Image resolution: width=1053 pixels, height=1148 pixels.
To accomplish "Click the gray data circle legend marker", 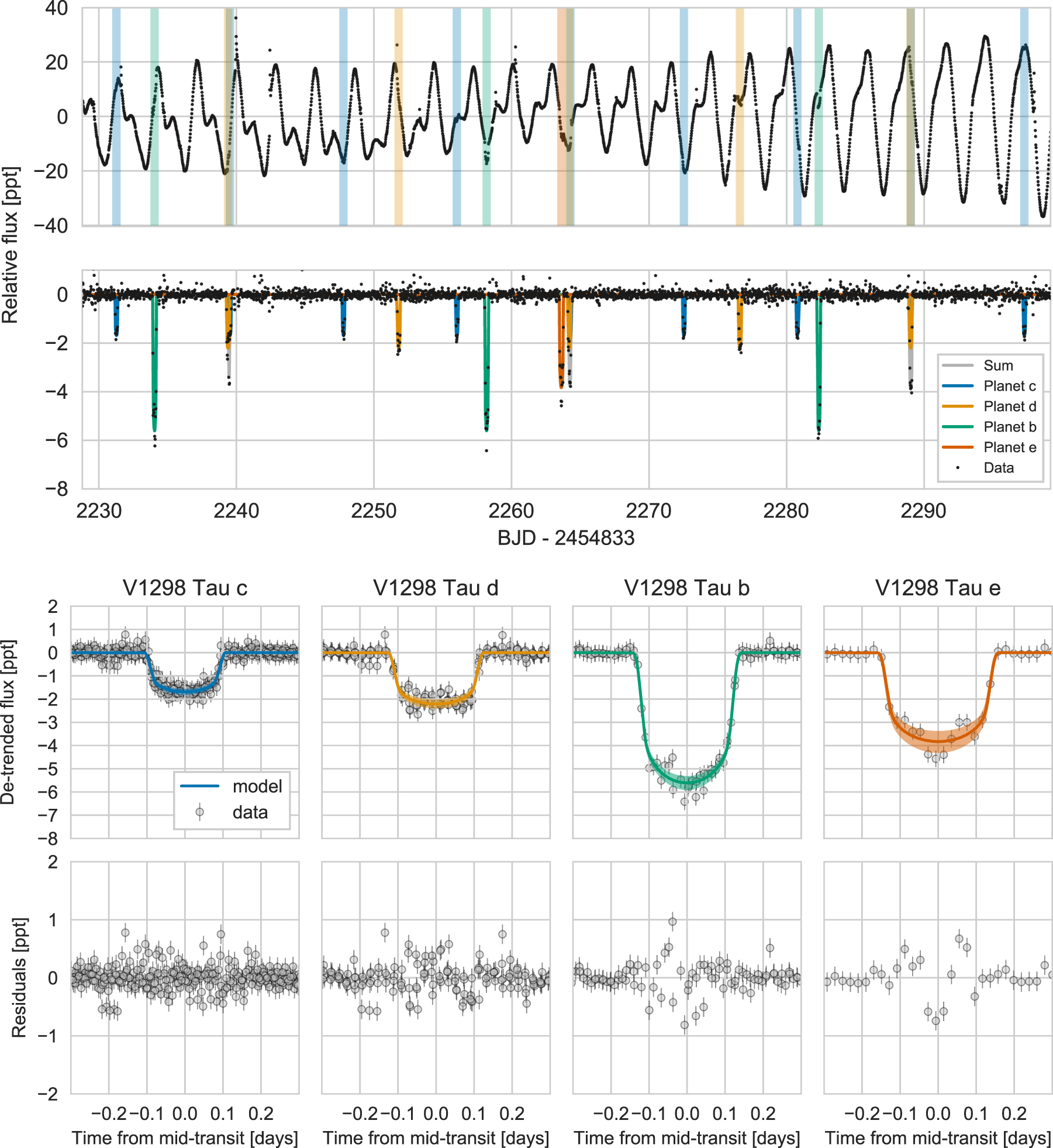I will 199,812.
